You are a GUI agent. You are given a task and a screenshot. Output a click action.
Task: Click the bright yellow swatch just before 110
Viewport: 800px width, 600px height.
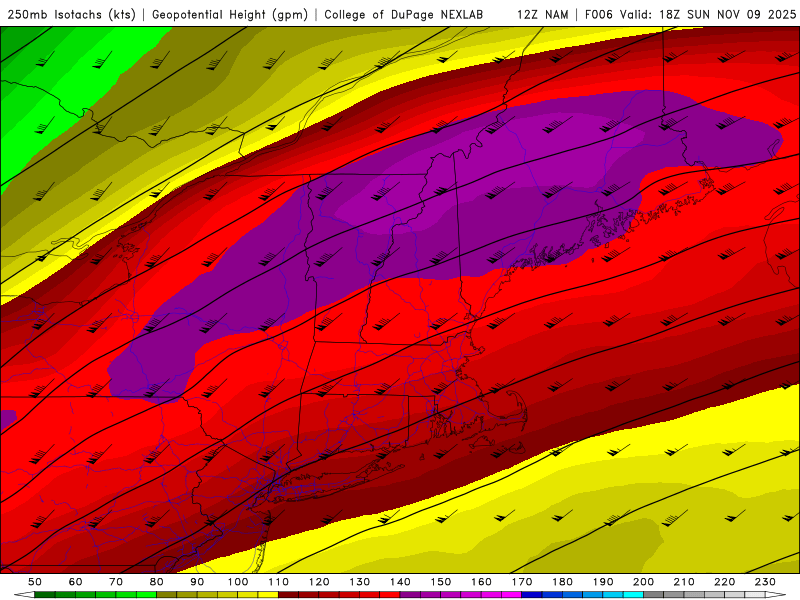[x=268, y=595]
